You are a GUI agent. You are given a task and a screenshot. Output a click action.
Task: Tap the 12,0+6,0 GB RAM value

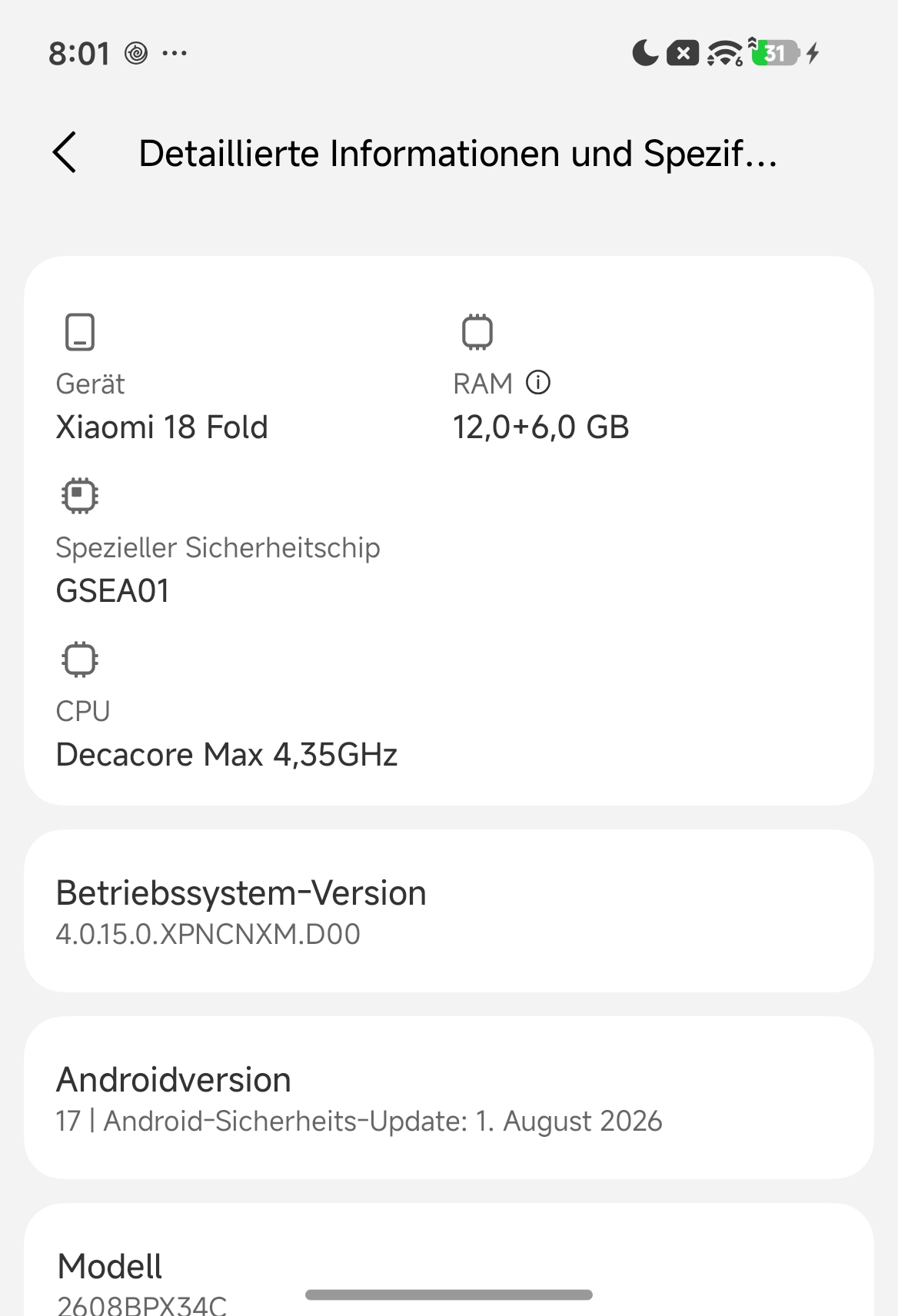coord(541,427)
